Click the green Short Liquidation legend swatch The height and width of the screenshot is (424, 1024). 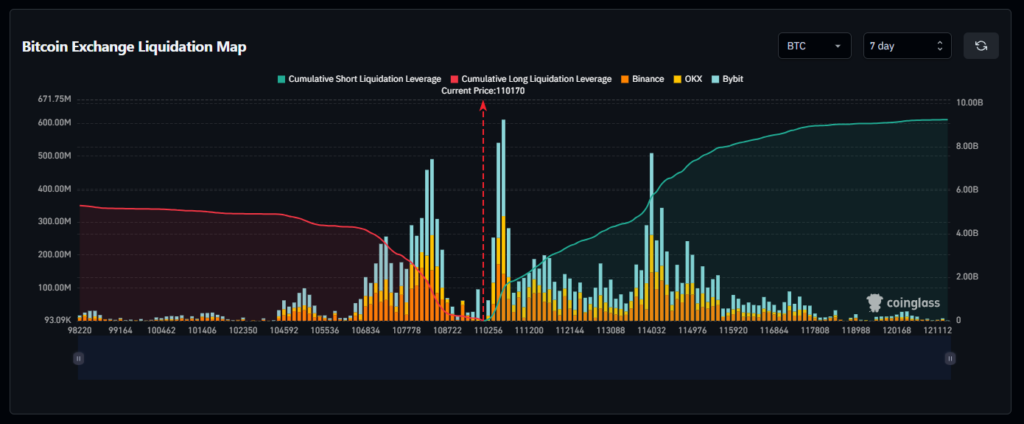(x=281, y=79)
